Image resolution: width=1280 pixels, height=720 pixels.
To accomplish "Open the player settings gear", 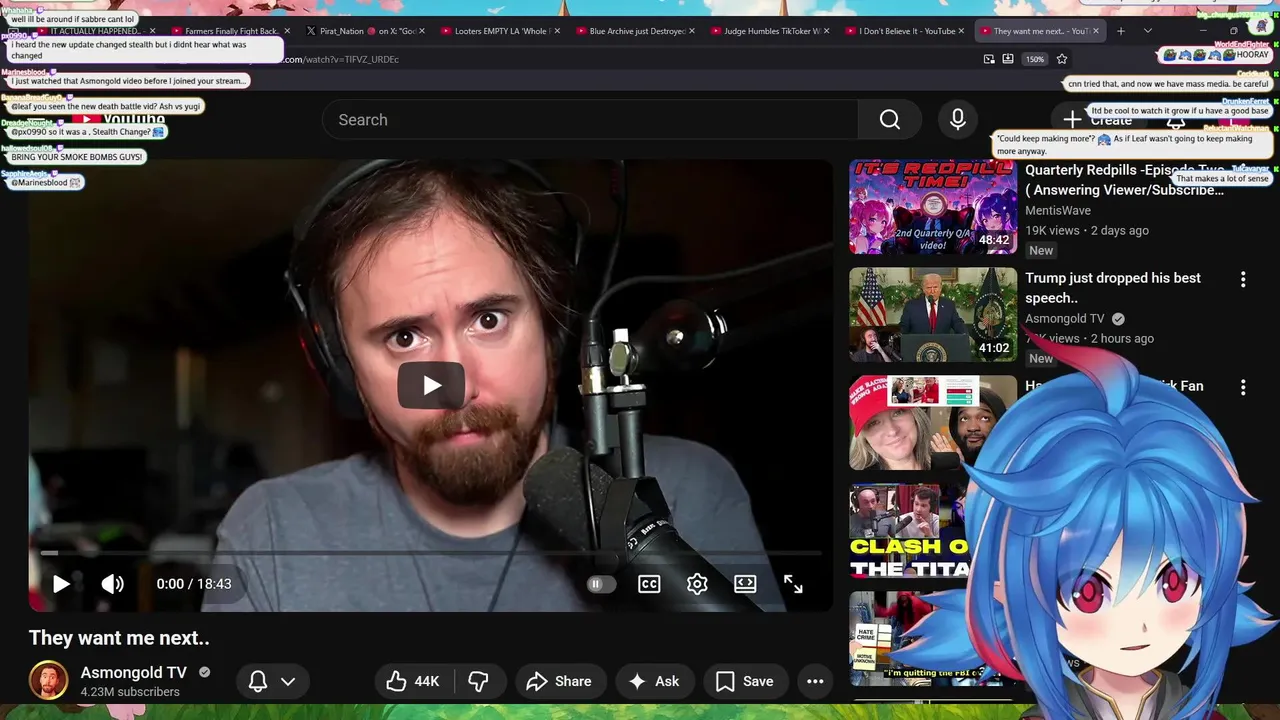I will pyautogui.click(x=697, y=584).
